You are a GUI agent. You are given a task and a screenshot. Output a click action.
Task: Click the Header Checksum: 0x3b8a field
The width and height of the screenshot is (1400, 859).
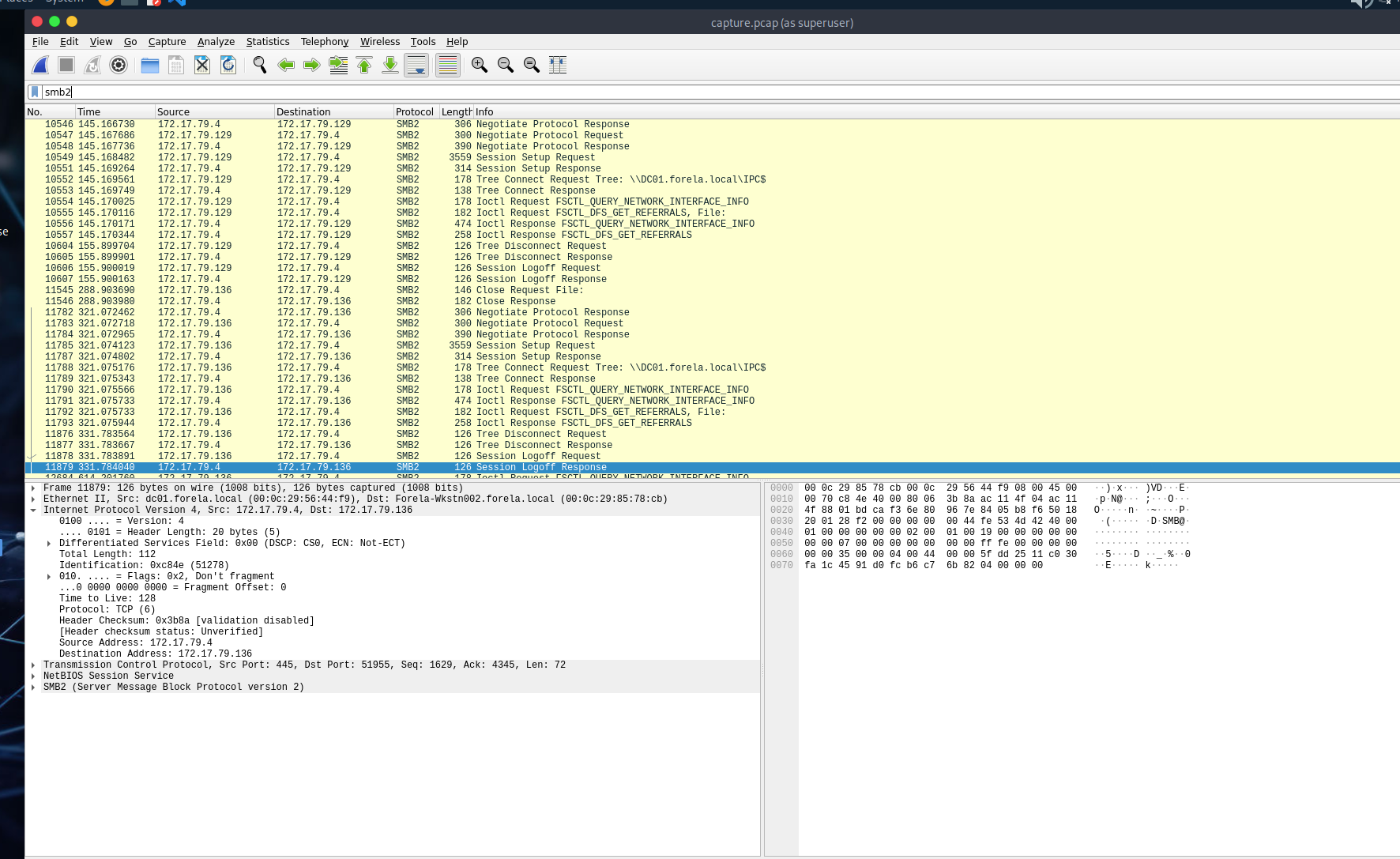point(186,620)
